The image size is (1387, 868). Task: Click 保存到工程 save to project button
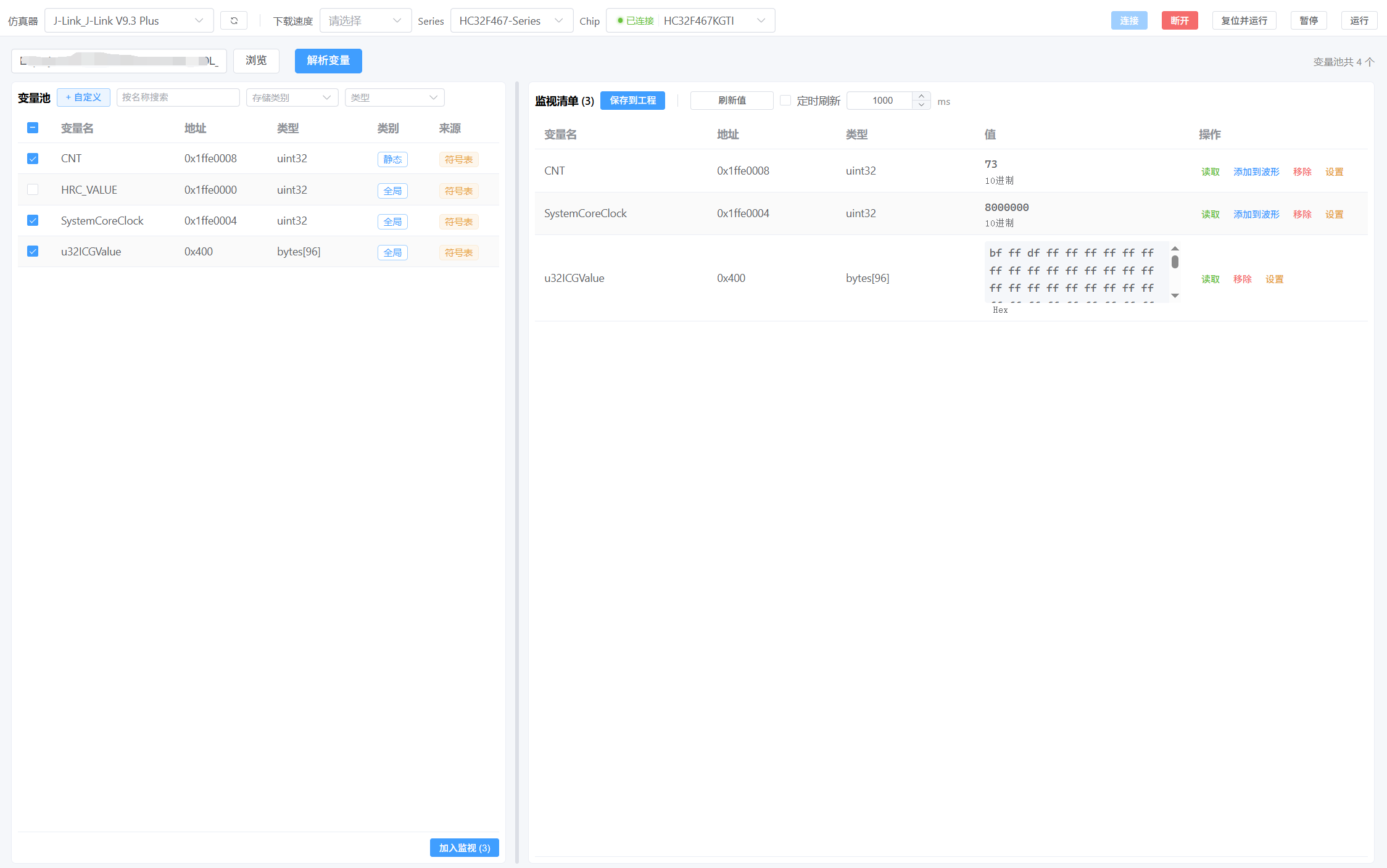coord(632,101)
